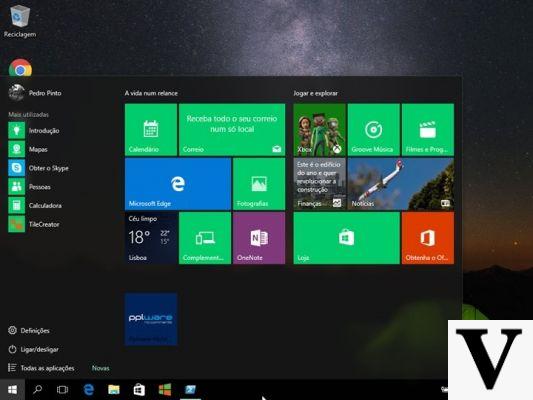Launch Edge from the taskbar
The height and width of the screenshot is (400, 533).
89,389
